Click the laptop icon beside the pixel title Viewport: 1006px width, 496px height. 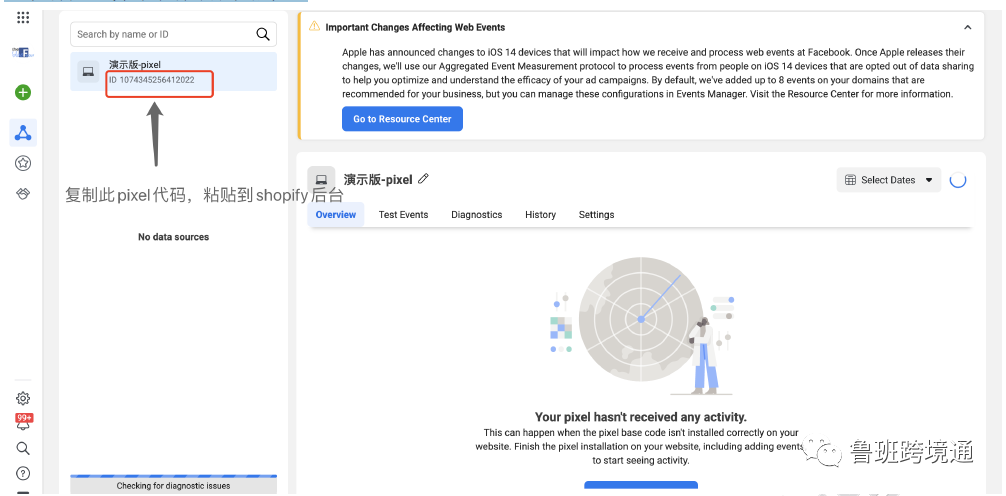coord(321,180)
